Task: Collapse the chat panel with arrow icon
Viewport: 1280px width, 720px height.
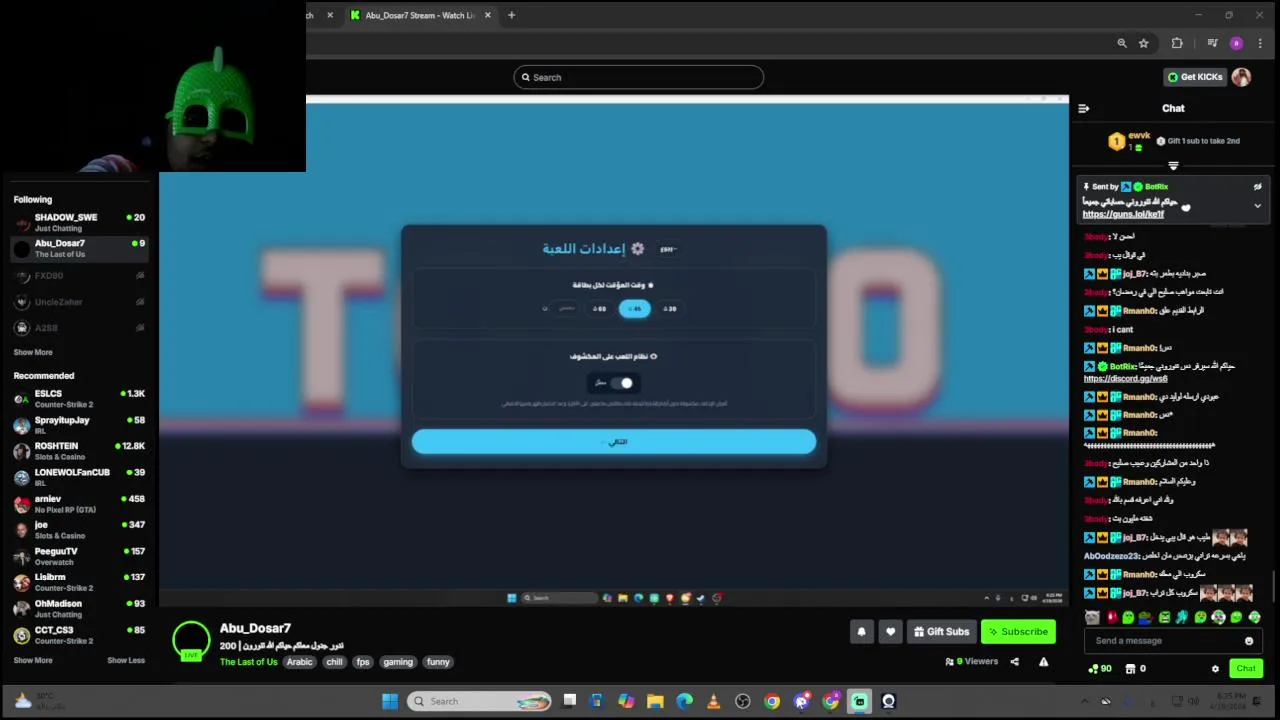Action: tap(1083, 108)
